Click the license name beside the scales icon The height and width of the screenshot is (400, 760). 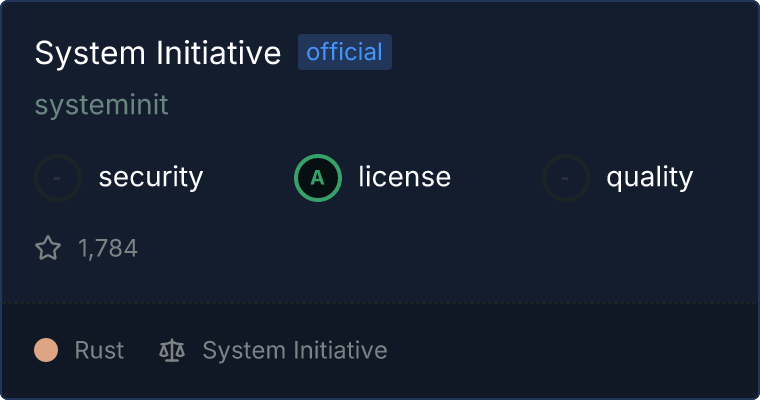pos(294,350)
